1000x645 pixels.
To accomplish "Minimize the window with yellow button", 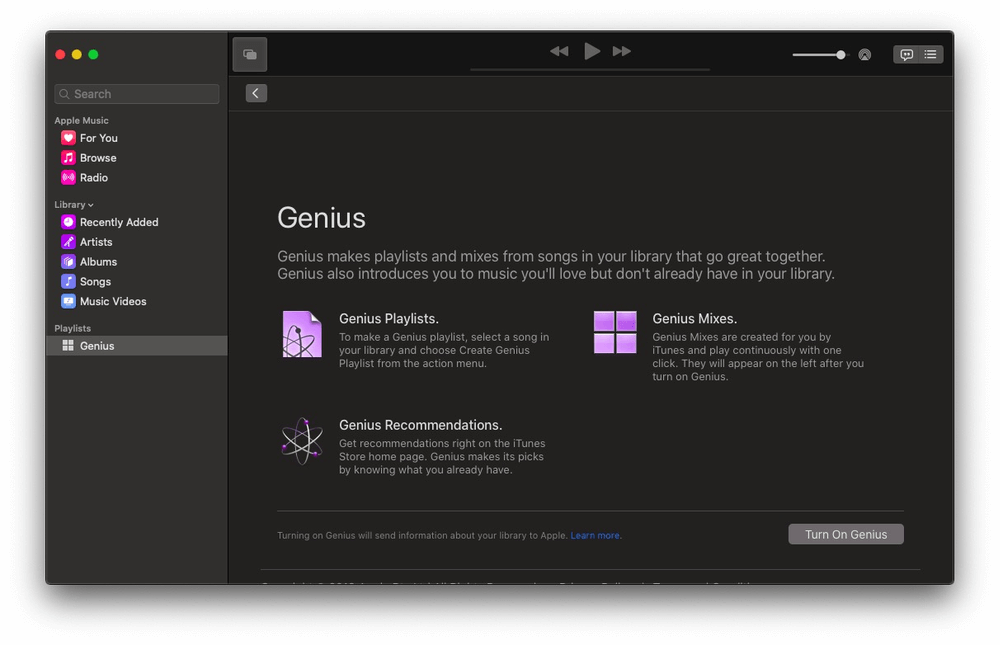I will pyautogui.click(x=77, y=55).
